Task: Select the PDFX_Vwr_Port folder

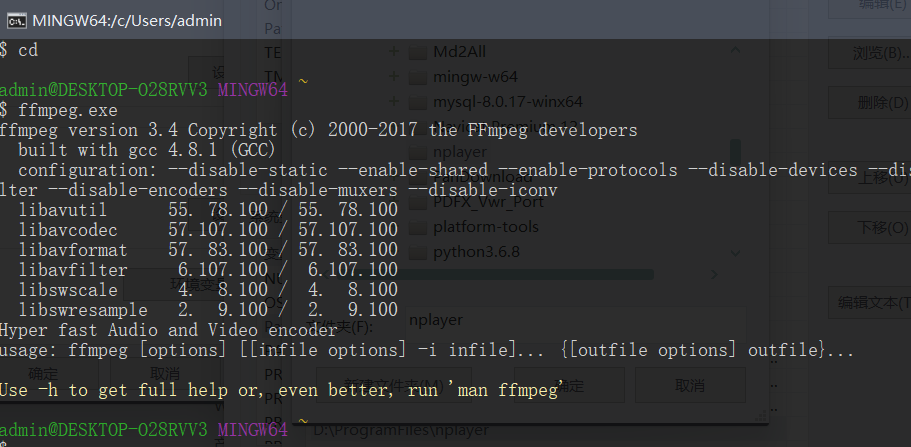Action: point(488,202)
